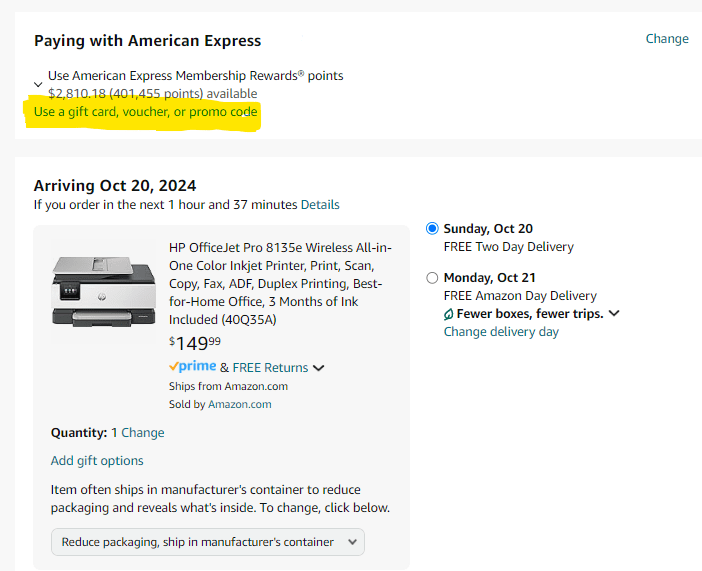Click the Prime logo badge
Screen dimensions: 702x571
pos(192,367)
